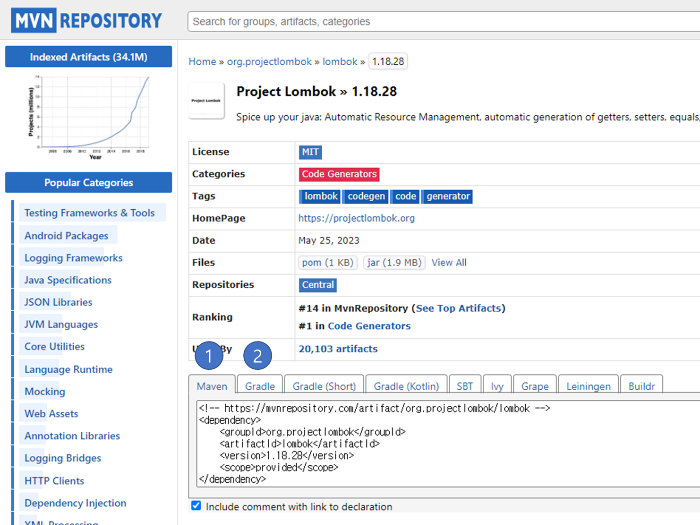Open Code Generators ranking link
The image size is (700, 525).
point(369,326)
